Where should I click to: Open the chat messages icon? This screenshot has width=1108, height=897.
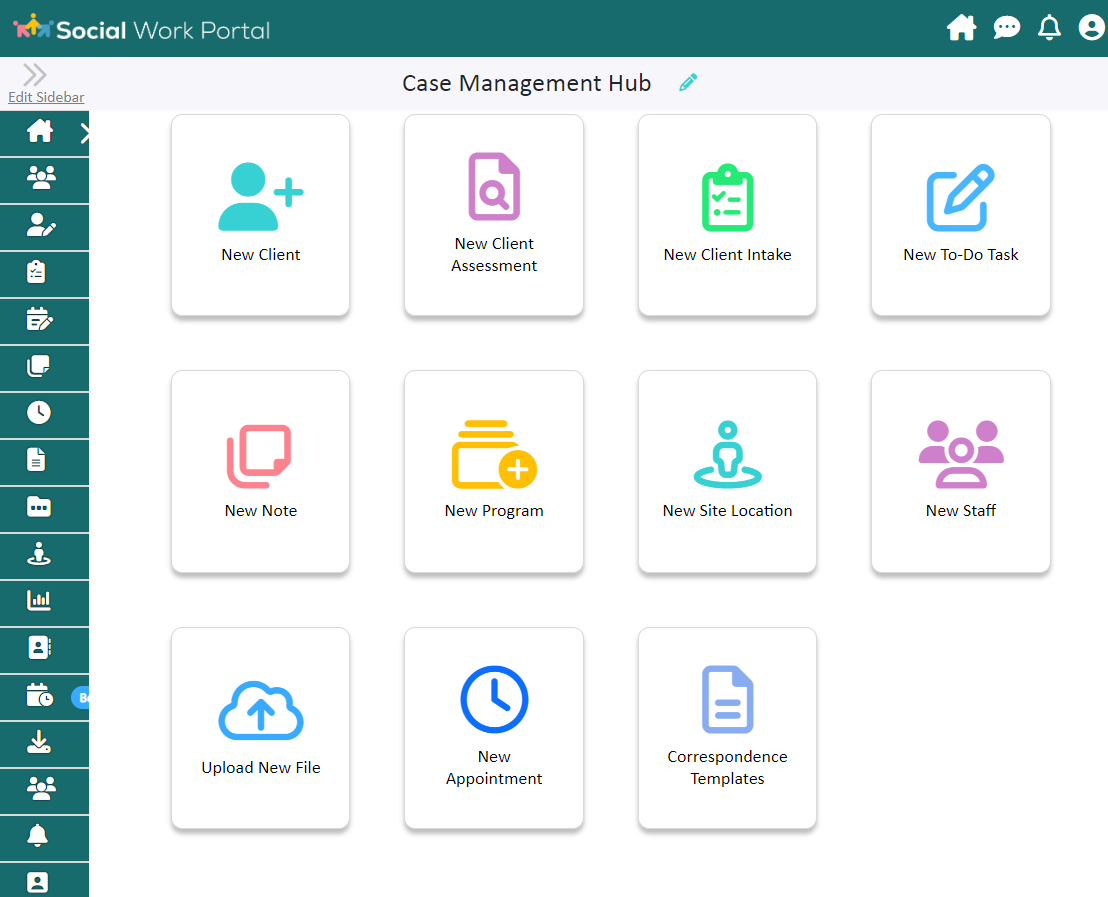click(1006, 28)
